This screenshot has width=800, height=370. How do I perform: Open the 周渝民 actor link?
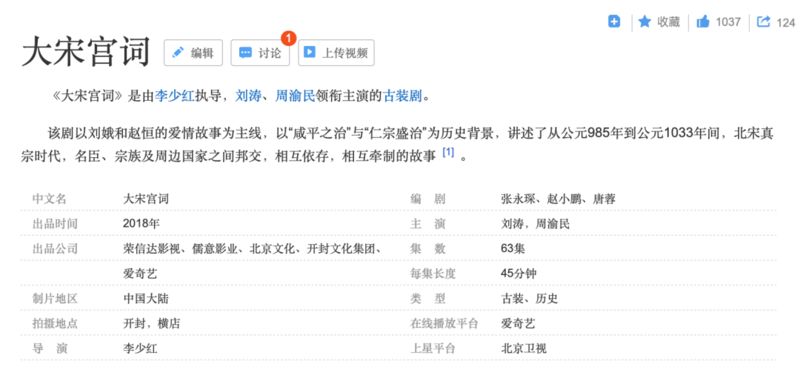pos(295,96)
